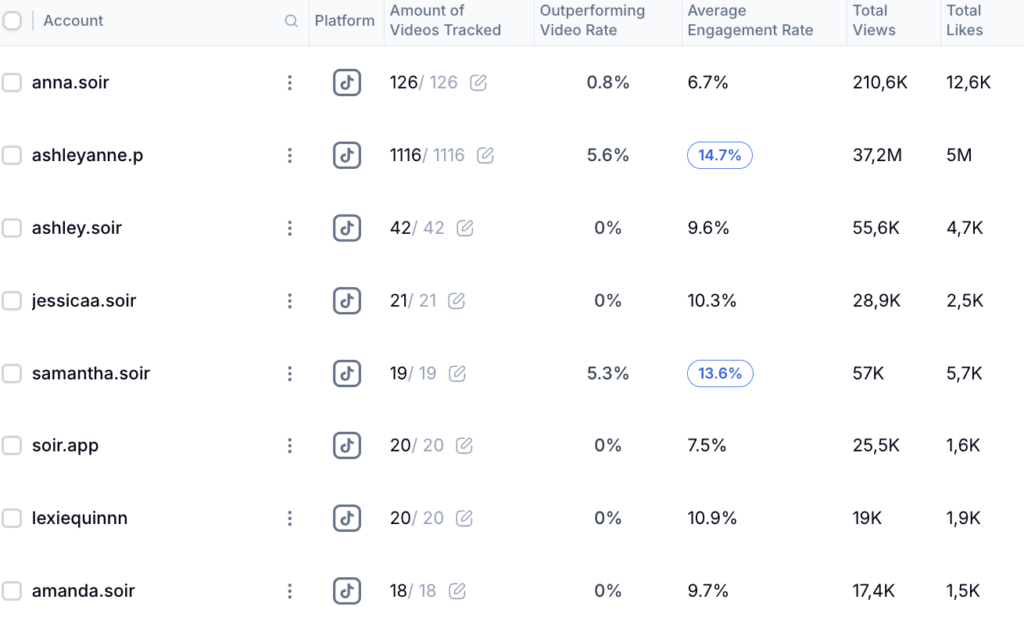1024x632 pixels.
Task: Expand more actions for amanda.soir
Action: tap(290, 591)
